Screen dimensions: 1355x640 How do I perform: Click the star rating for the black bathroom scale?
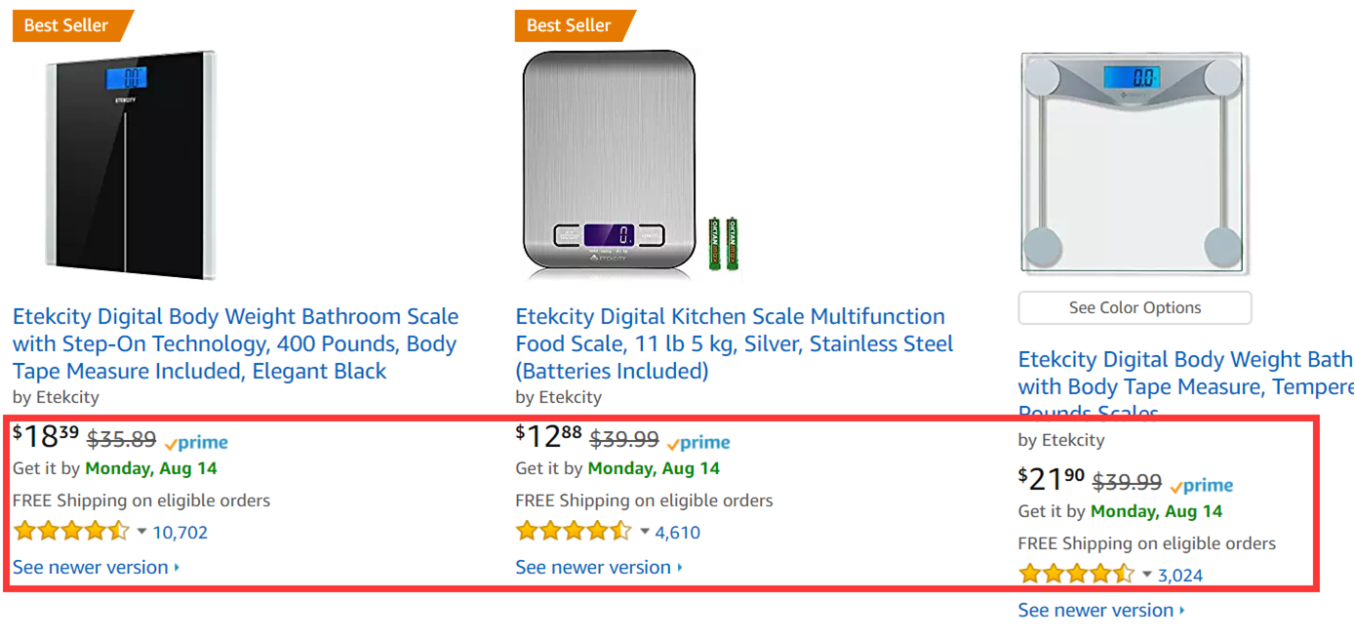pos(71,531)
